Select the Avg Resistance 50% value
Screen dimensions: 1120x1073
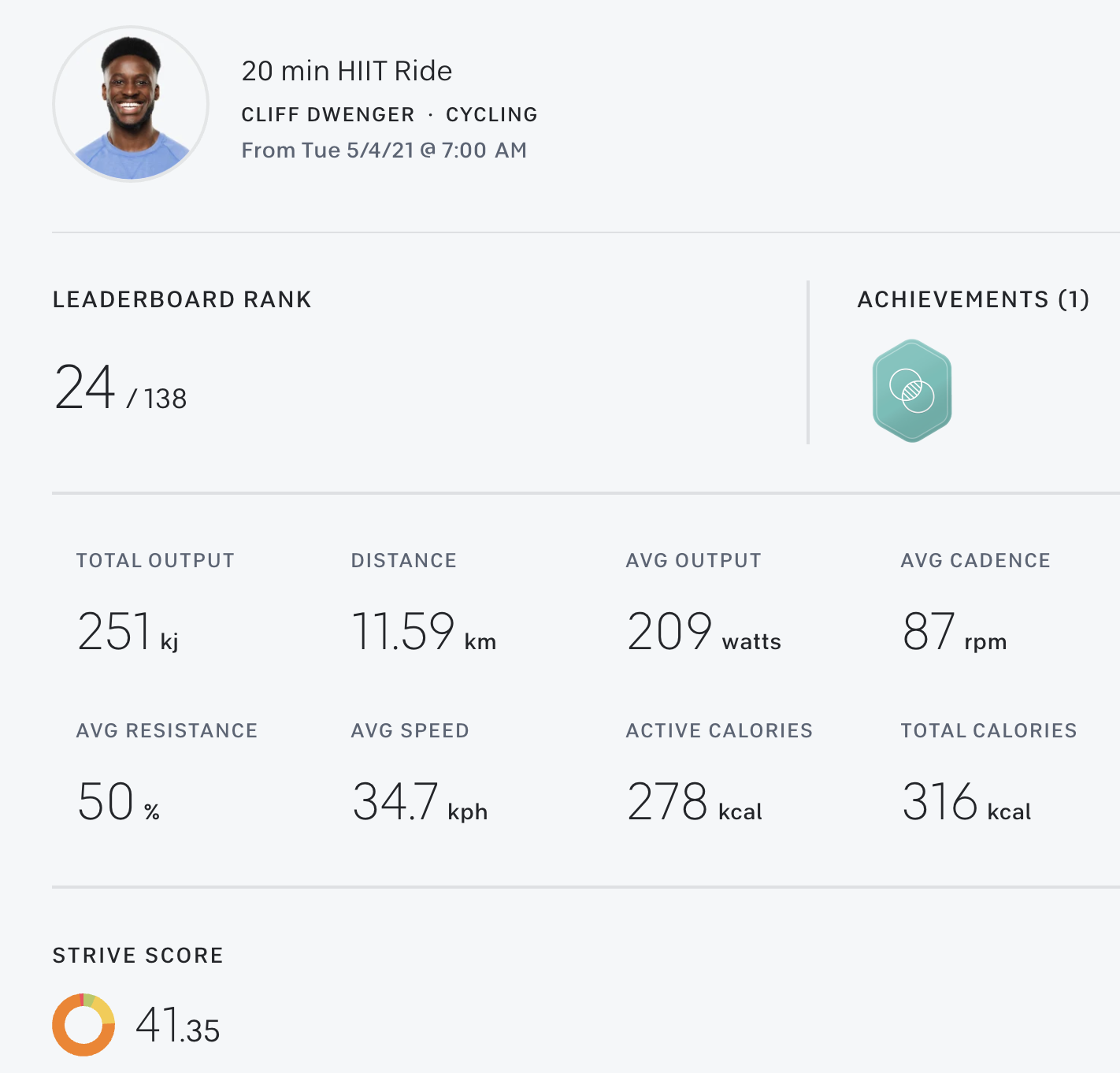(x=118, y=802)
